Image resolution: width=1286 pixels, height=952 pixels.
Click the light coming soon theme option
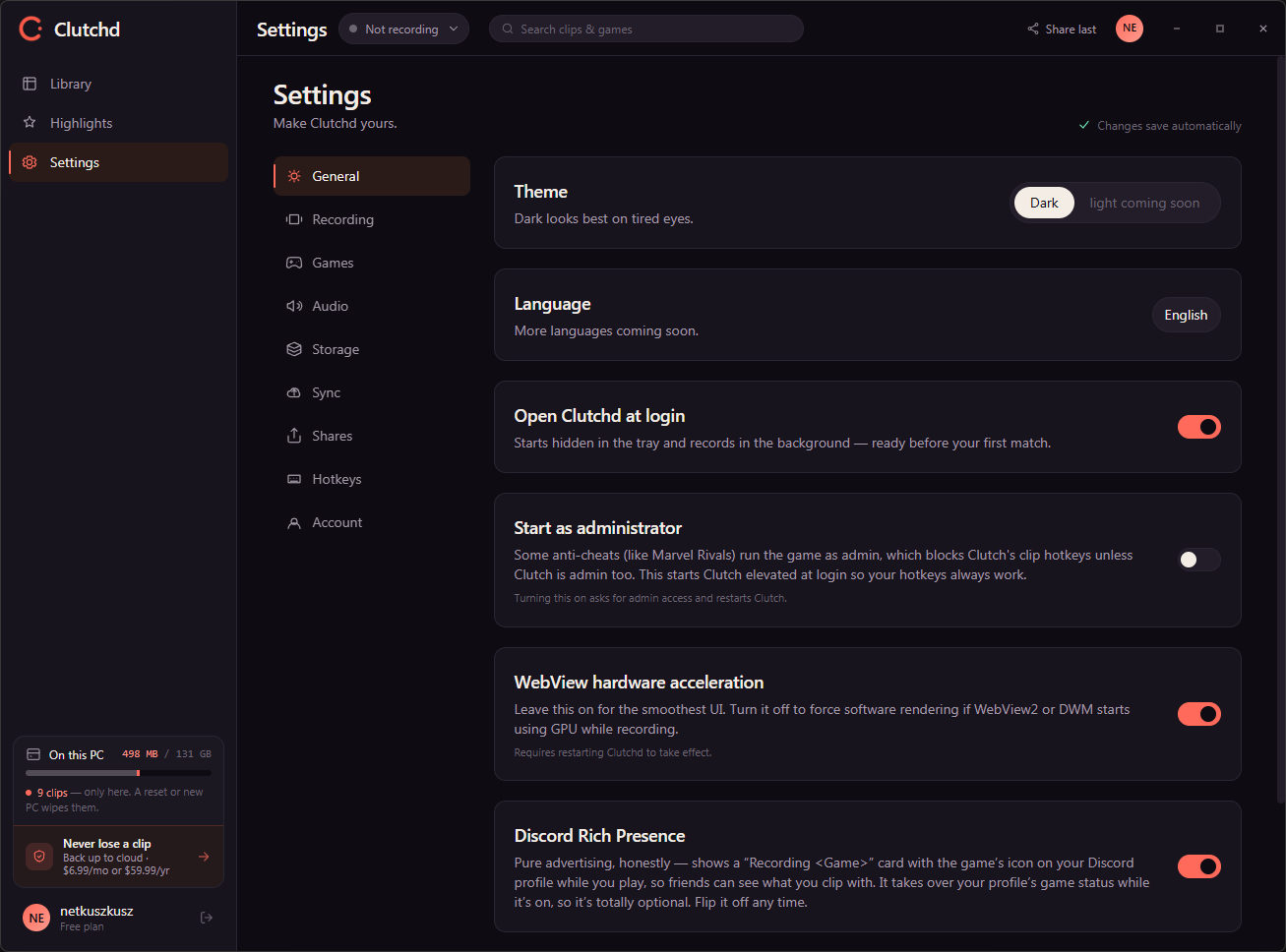click(x=1144, y=203)
